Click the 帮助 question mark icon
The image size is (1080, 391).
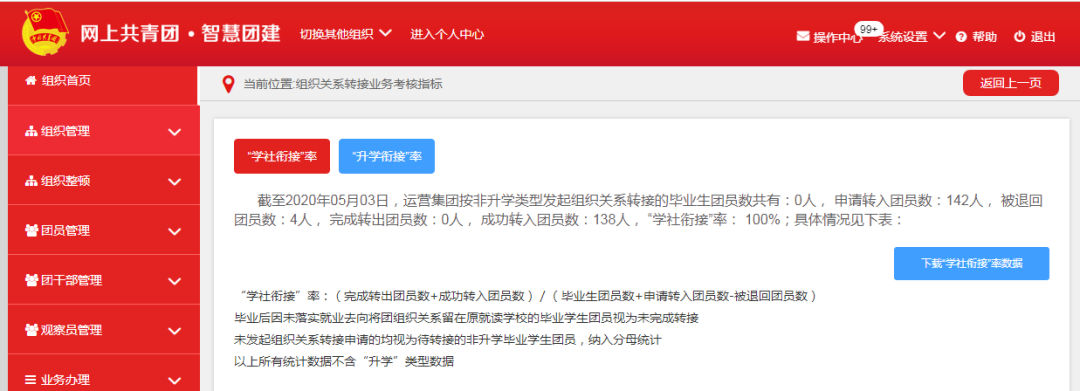(x=962, y=37)
